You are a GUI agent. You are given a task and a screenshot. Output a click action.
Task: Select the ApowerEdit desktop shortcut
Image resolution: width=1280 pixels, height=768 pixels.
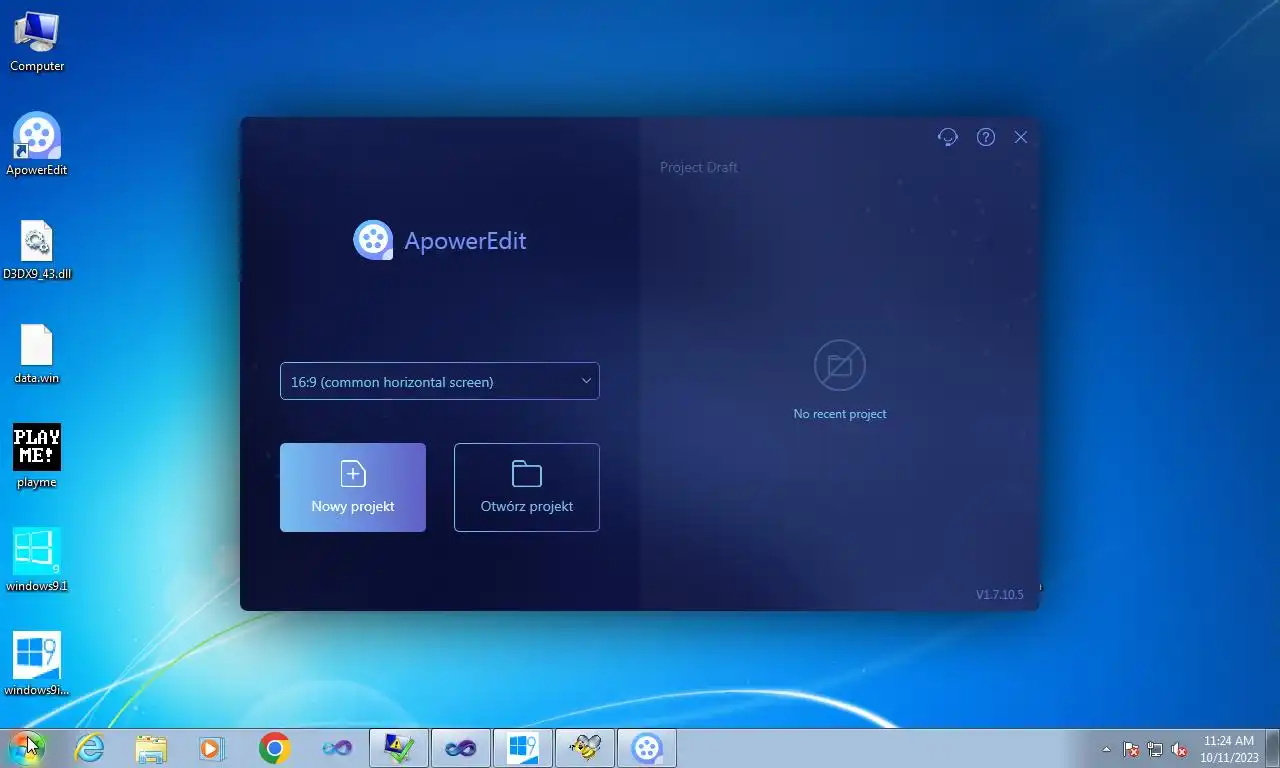point(37,145)
